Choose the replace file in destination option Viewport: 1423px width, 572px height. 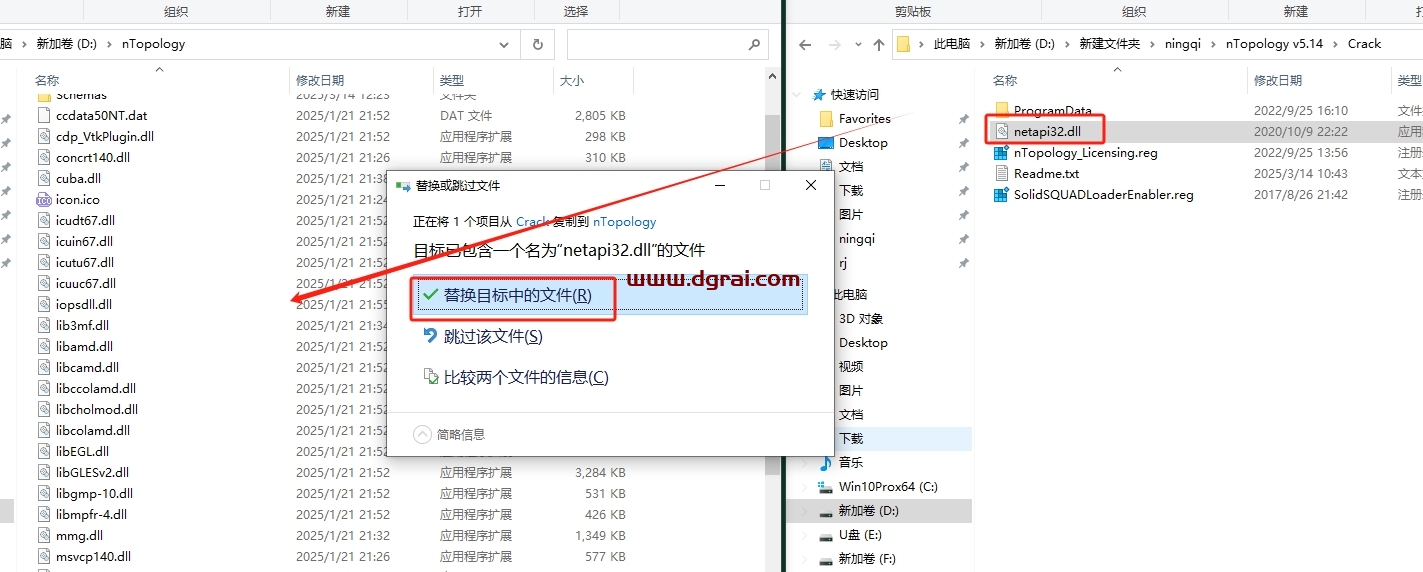pyautogui.click(x=611, y=295)
